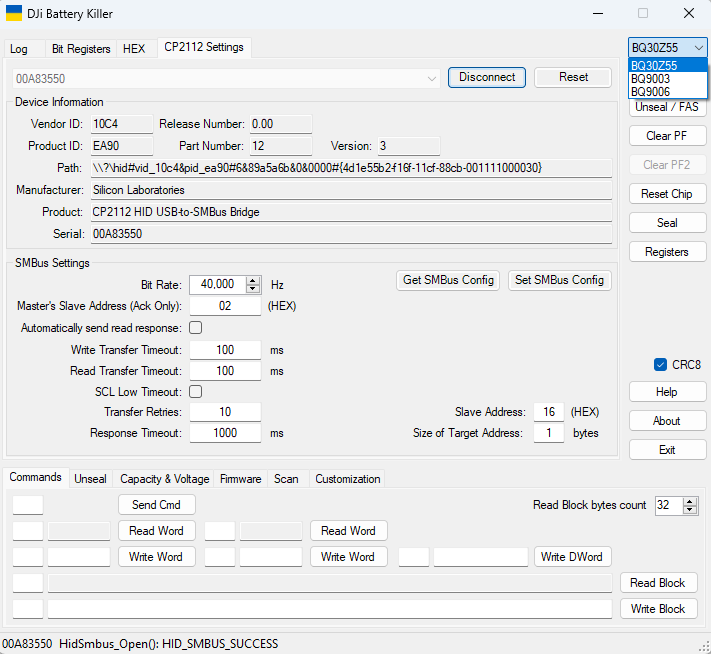Click the Product CP2112 HID USB-to-SMBus Bridge text

pos(176,212)
